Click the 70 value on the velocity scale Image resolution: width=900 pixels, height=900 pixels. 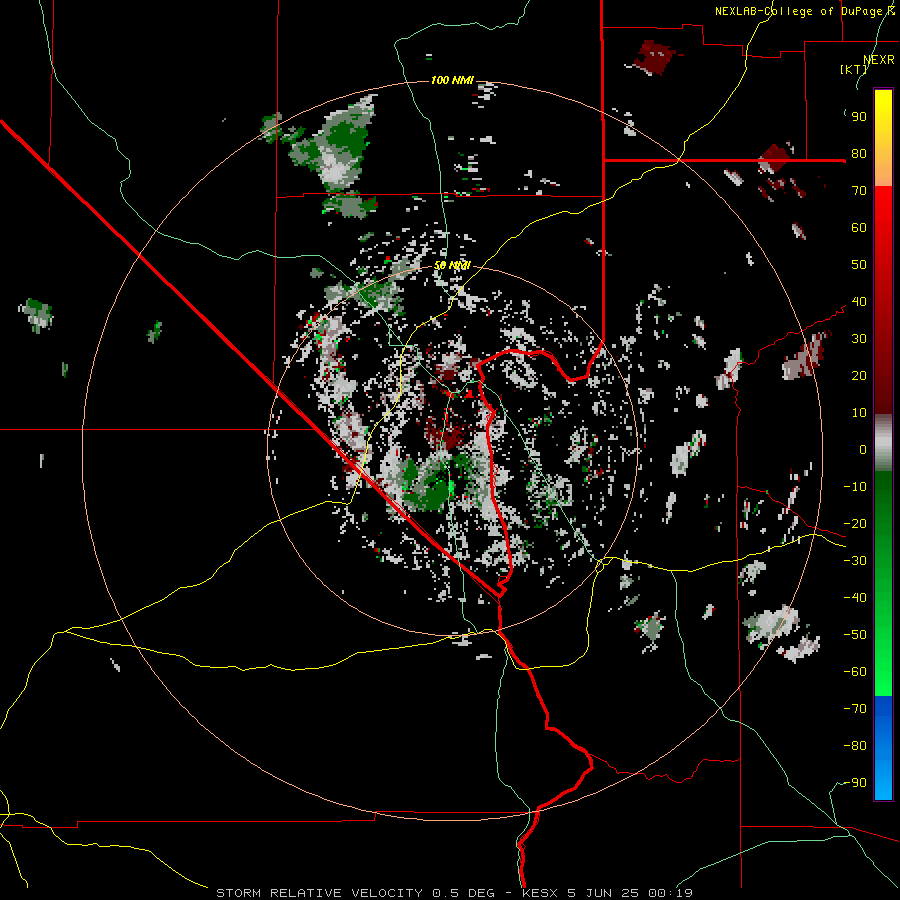click(859, 191)
